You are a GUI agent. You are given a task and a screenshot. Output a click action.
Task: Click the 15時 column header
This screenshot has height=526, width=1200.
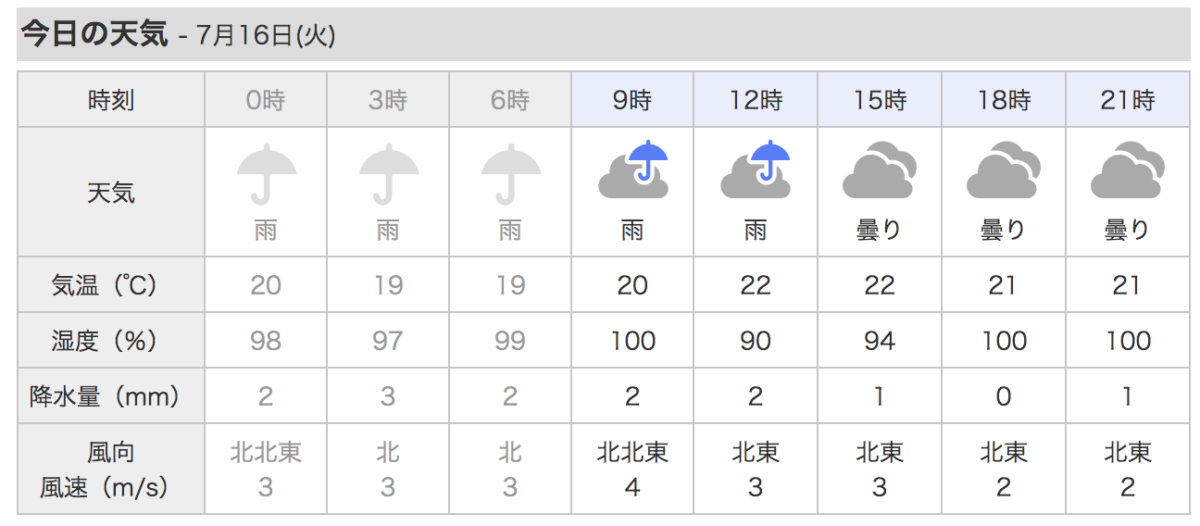(879, 100)
